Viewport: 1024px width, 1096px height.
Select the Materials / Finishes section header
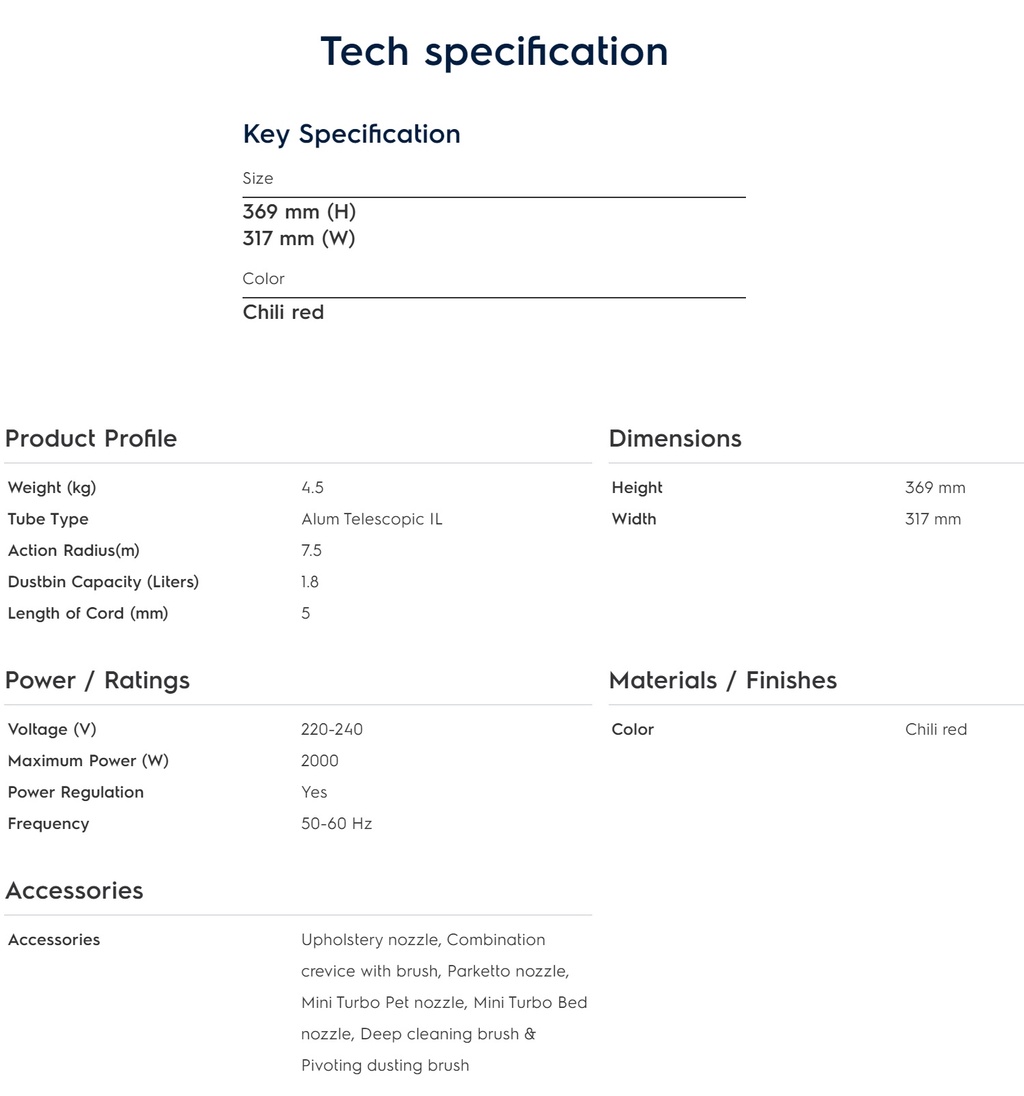coord(723,680)
